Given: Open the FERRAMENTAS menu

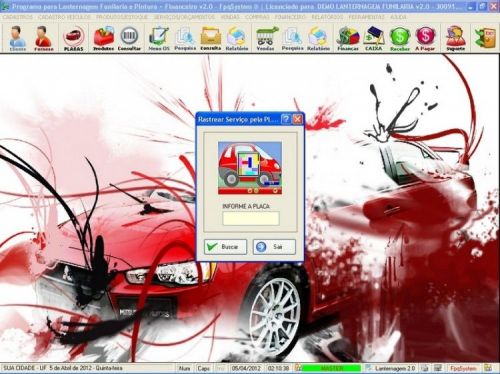Looking at the screenshot, I should click(366, 17).
